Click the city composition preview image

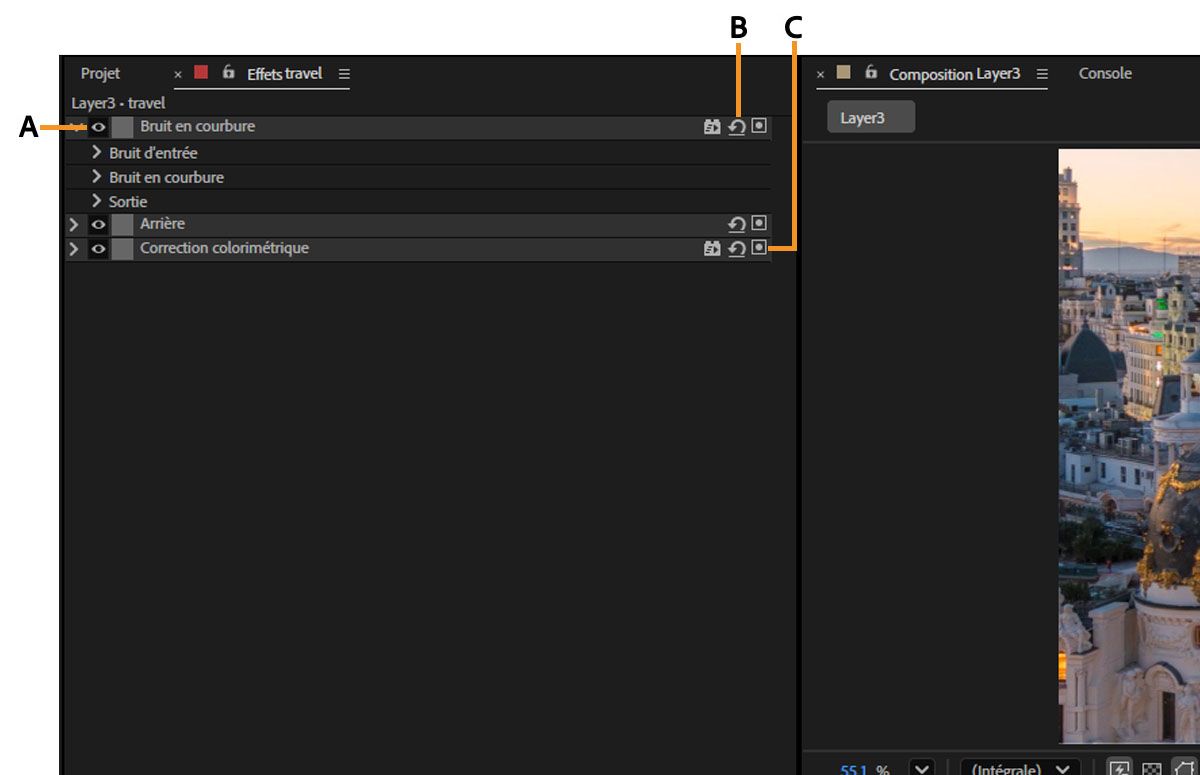pyautogui.click(x=1129, y=446)
